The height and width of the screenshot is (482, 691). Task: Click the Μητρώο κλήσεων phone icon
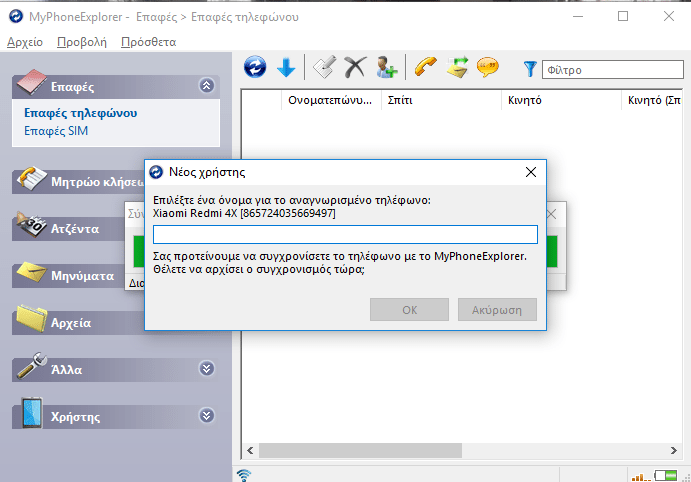(x=31, y=178)
